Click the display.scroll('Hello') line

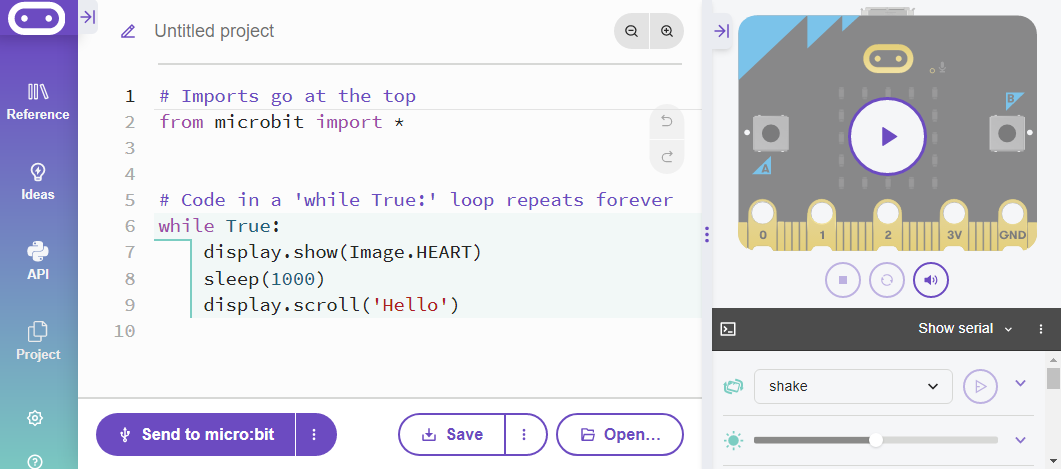(332, 305)
